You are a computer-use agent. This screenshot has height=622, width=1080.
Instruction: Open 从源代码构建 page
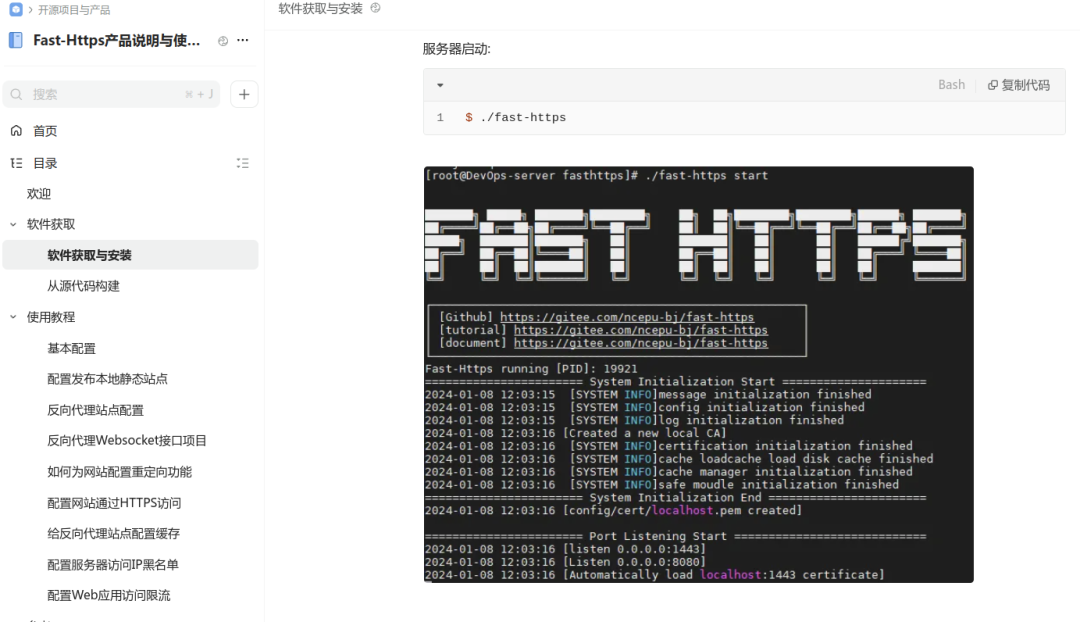click(83, 286)
